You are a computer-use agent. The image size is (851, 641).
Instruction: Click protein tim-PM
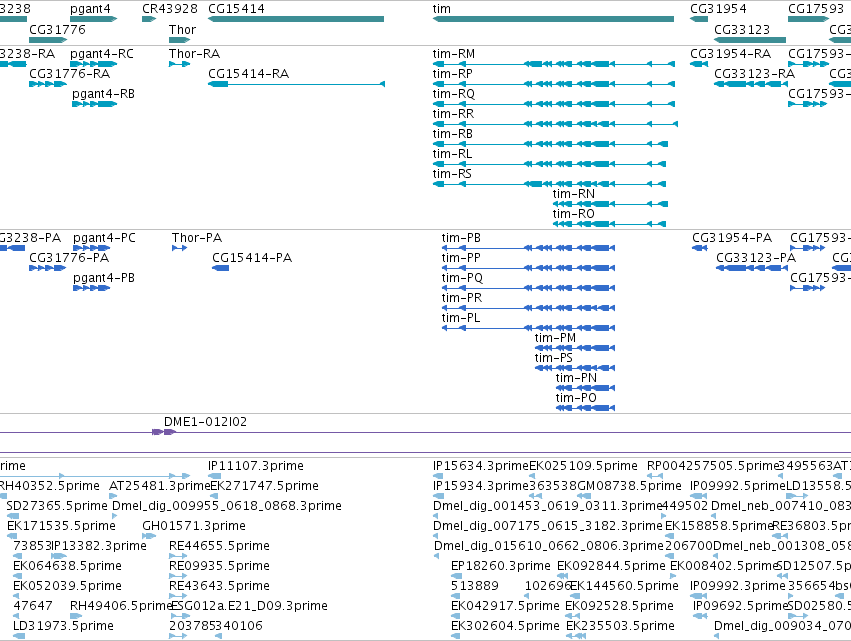pos(575,348)
